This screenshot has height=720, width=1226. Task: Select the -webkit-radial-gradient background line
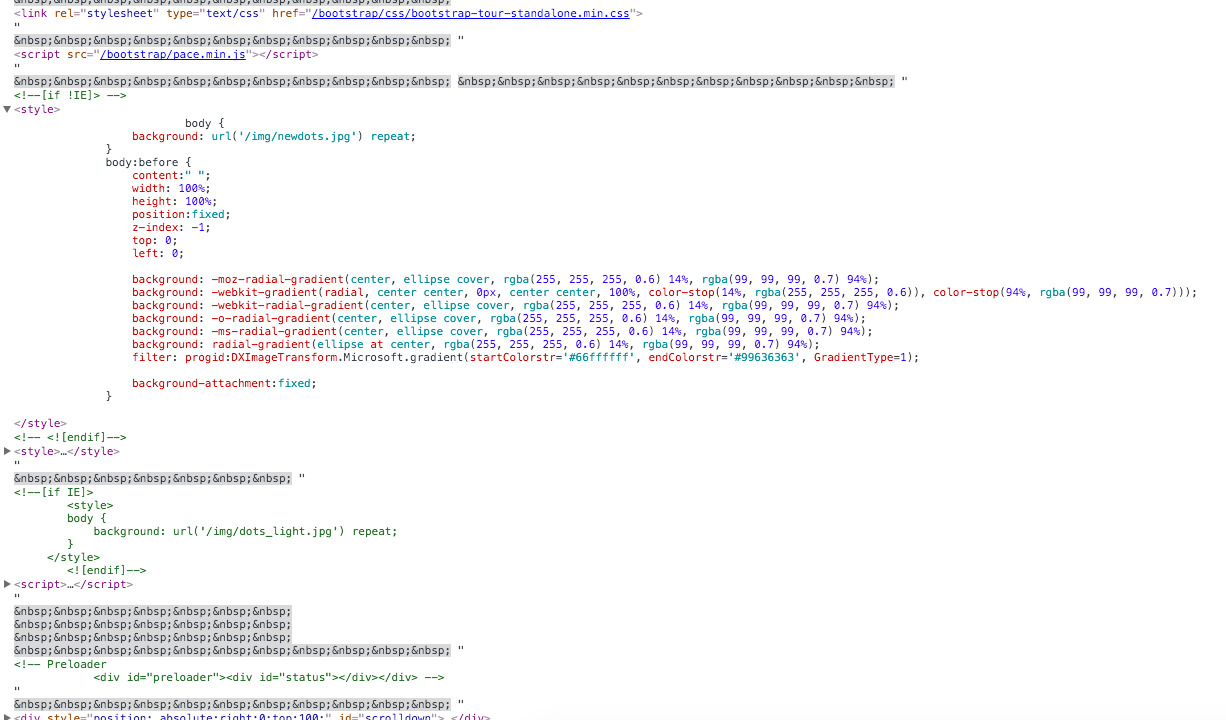pyautogui.click(x=515, y=305)
